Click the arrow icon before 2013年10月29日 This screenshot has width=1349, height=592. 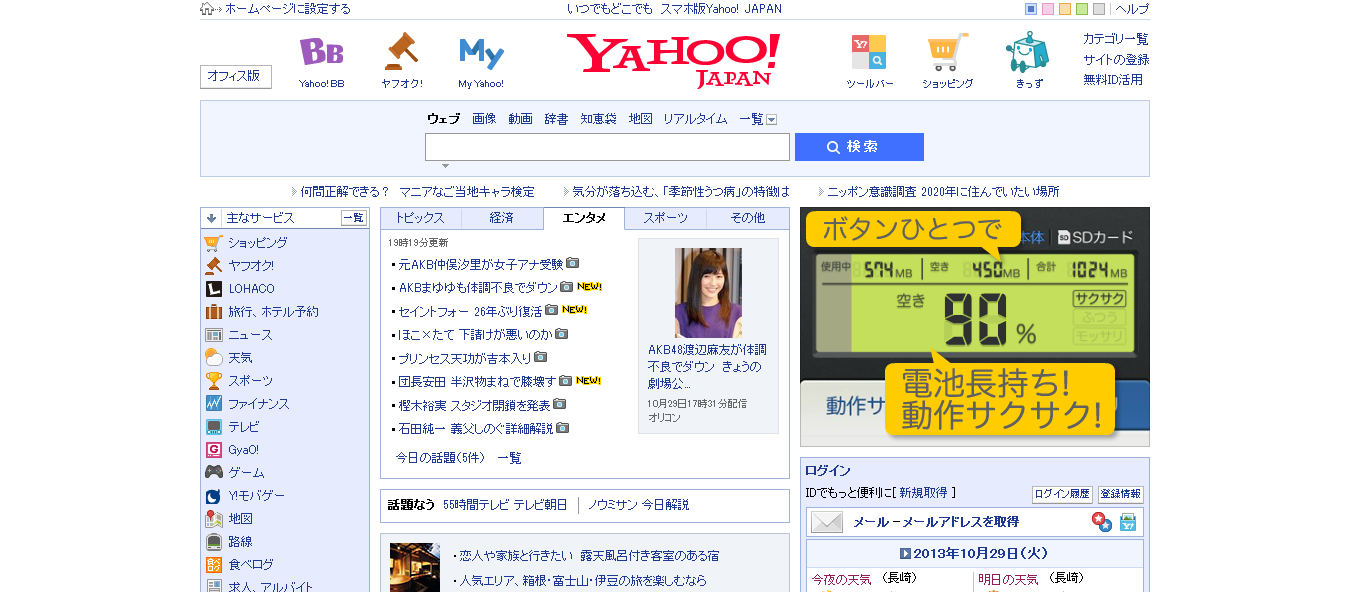(904, 553)
